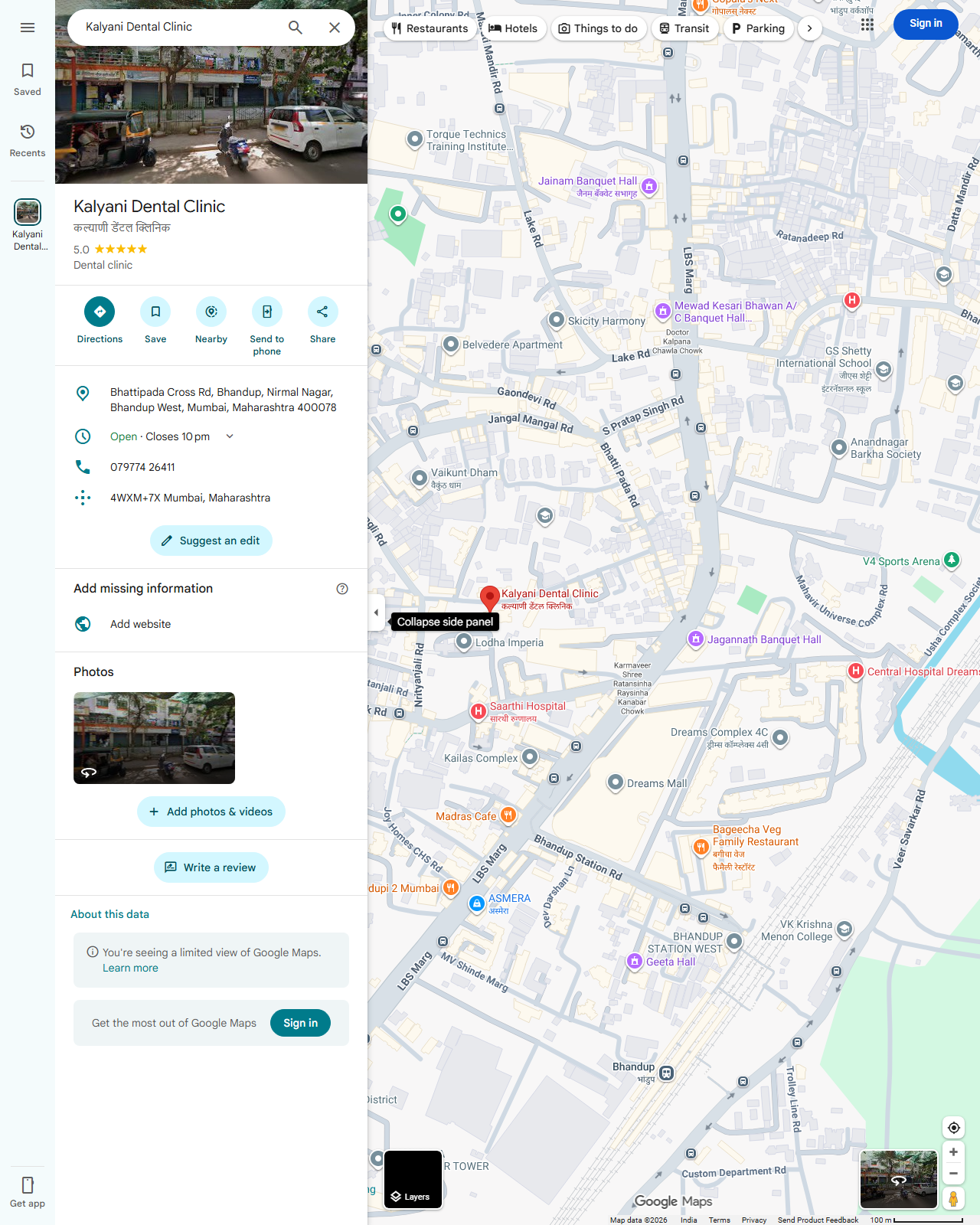This screenshot has width=980, height=1225.
Task: Open Terms link in footer
Action: (719, 1220)
